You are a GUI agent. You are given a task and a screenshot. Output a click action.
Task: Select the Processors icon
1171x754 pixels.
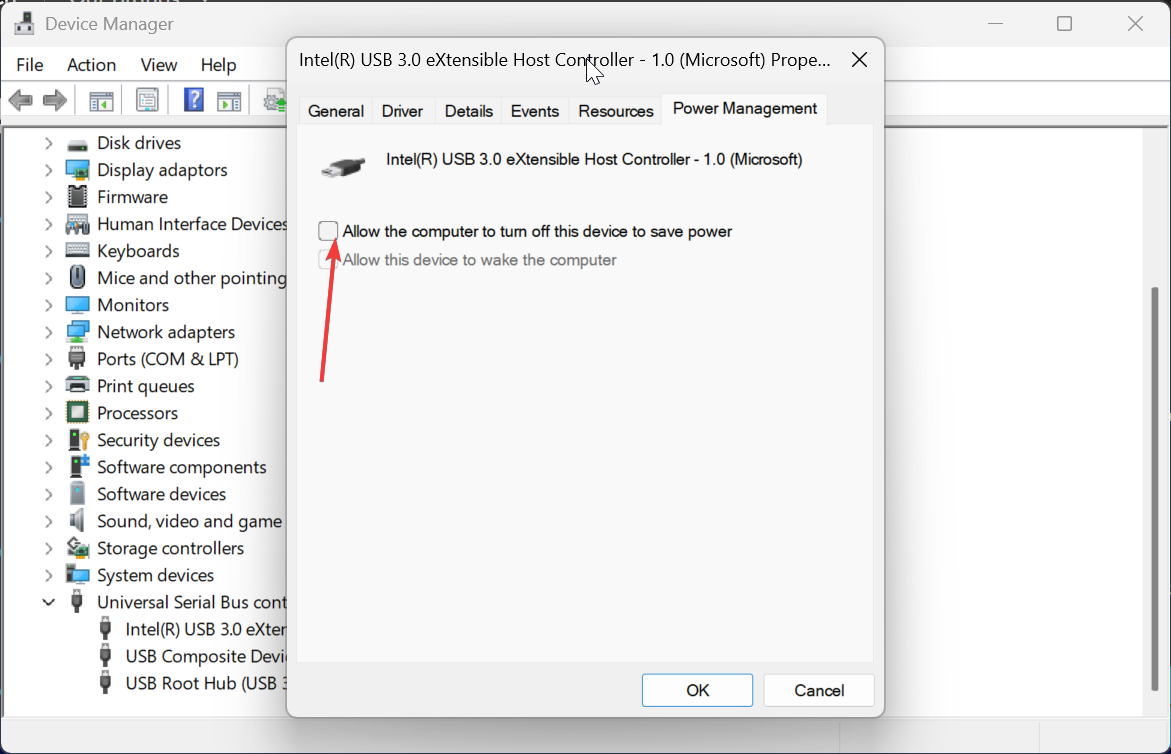coord(77,412)
